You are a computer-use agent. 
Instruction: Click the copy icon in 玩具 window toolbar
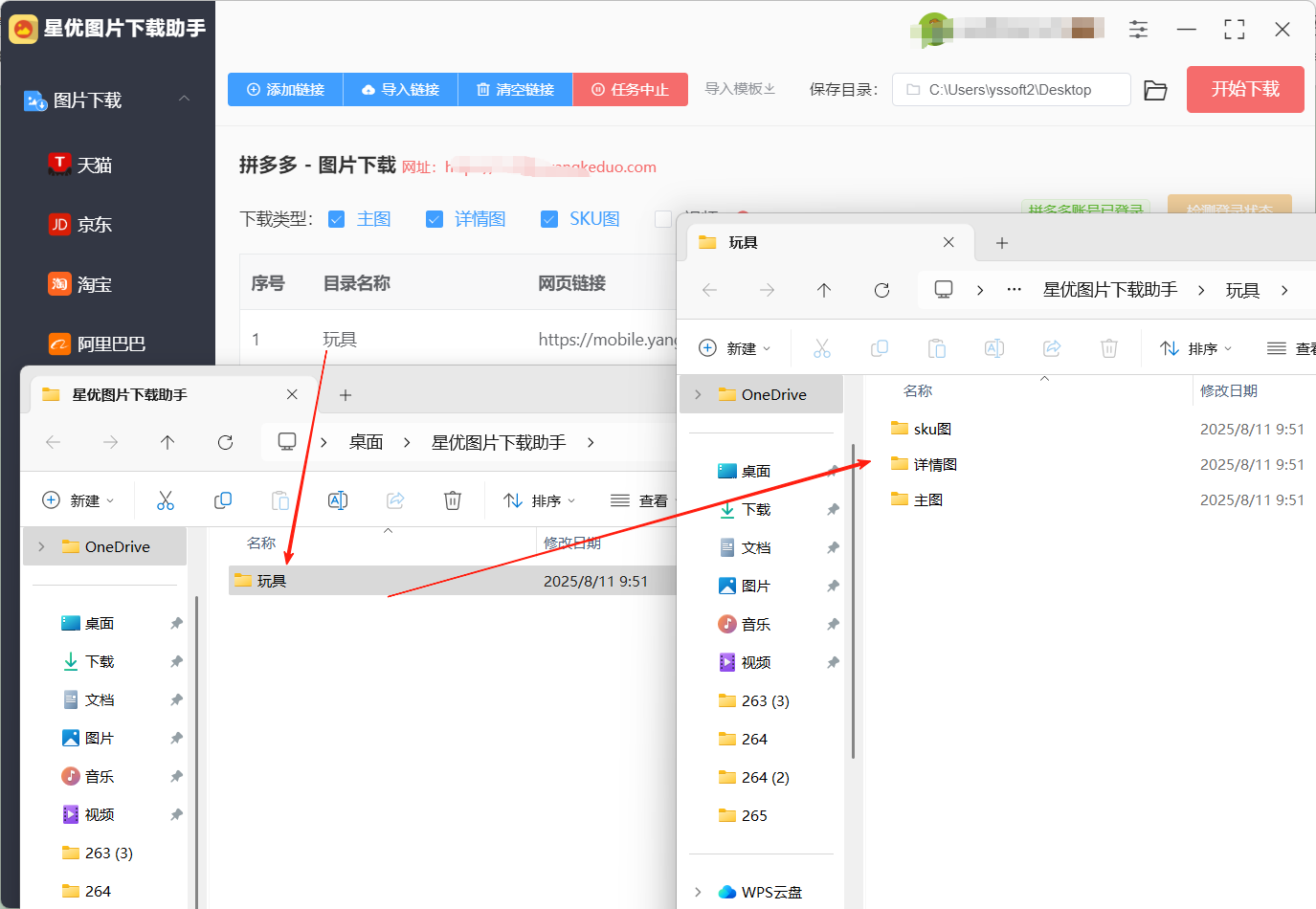point(880,348)
